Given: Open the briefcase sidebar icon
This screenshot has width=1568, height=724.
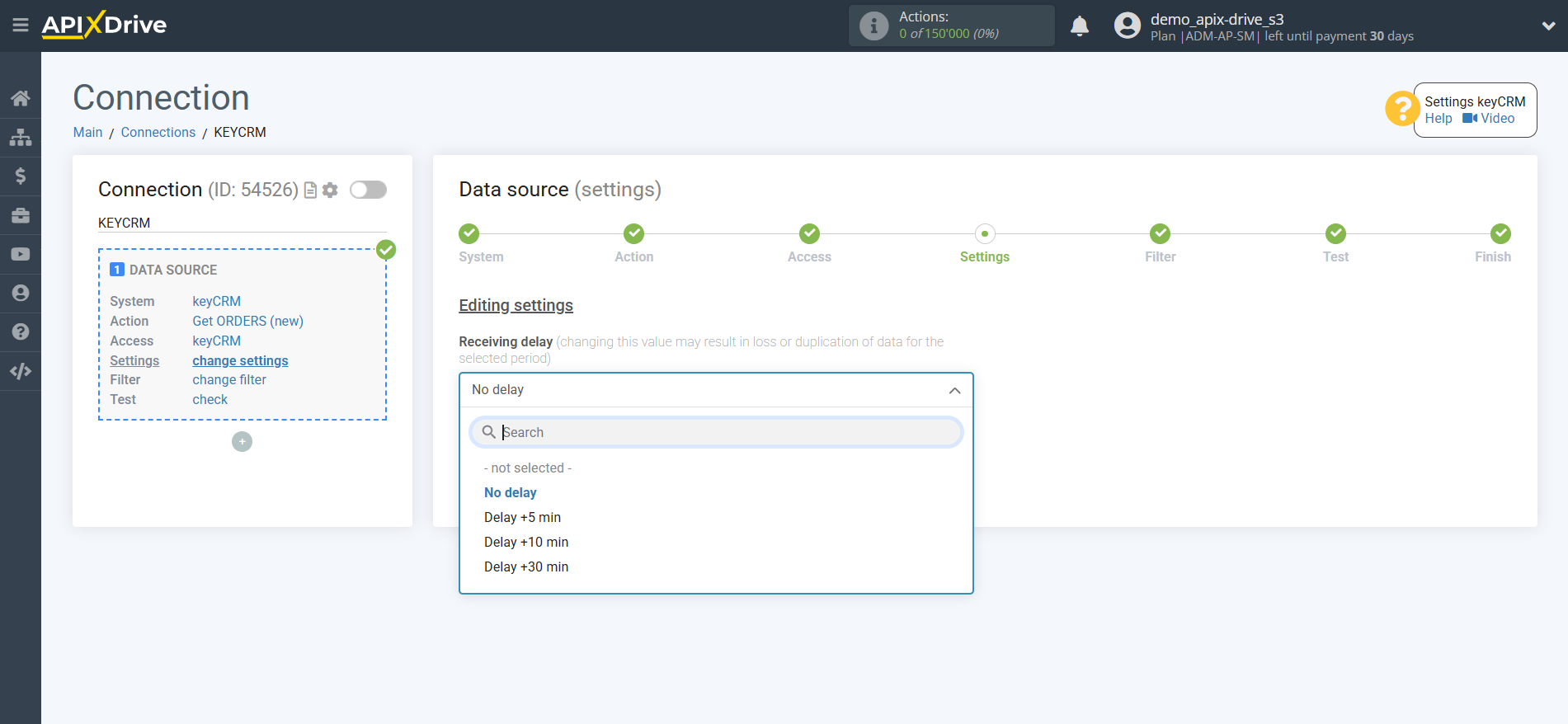Looking at the screenshot, I should [21, 215].
